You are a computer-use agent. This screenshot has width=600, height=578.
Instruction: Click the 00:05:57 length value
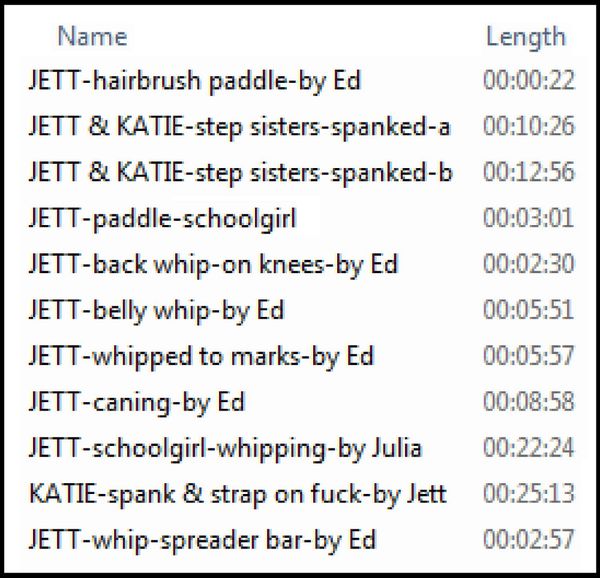(529, 356)
